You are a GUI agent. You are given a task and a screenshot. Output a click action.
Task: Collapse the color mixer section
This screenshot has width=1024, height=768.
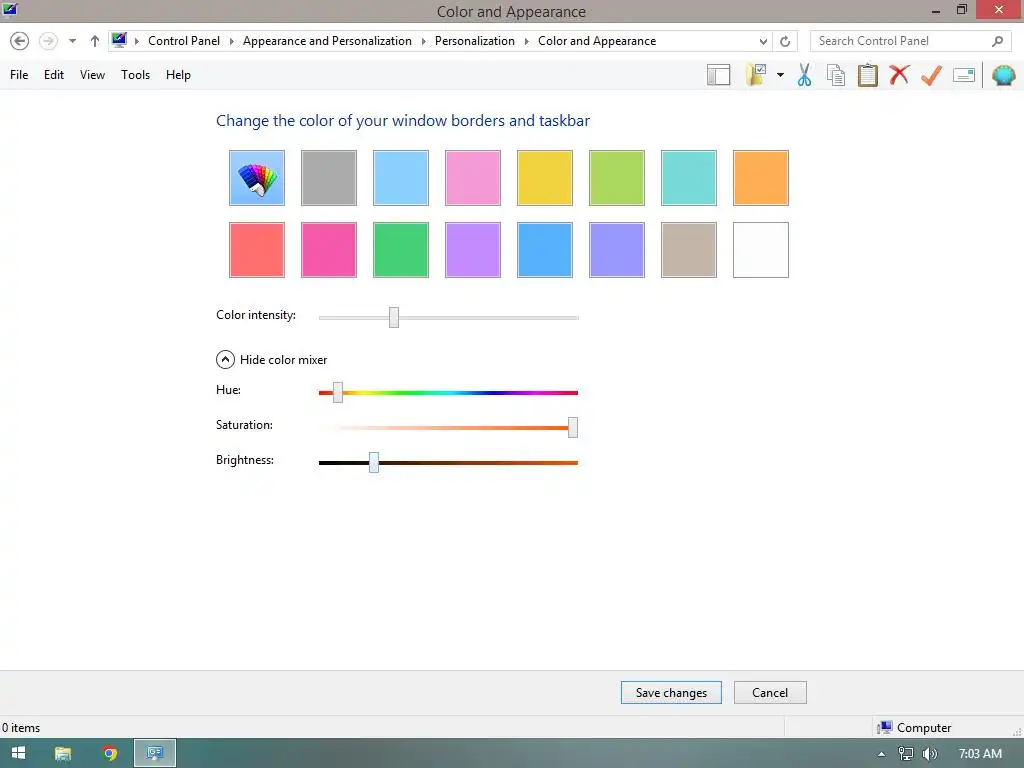tap(225, 359)
